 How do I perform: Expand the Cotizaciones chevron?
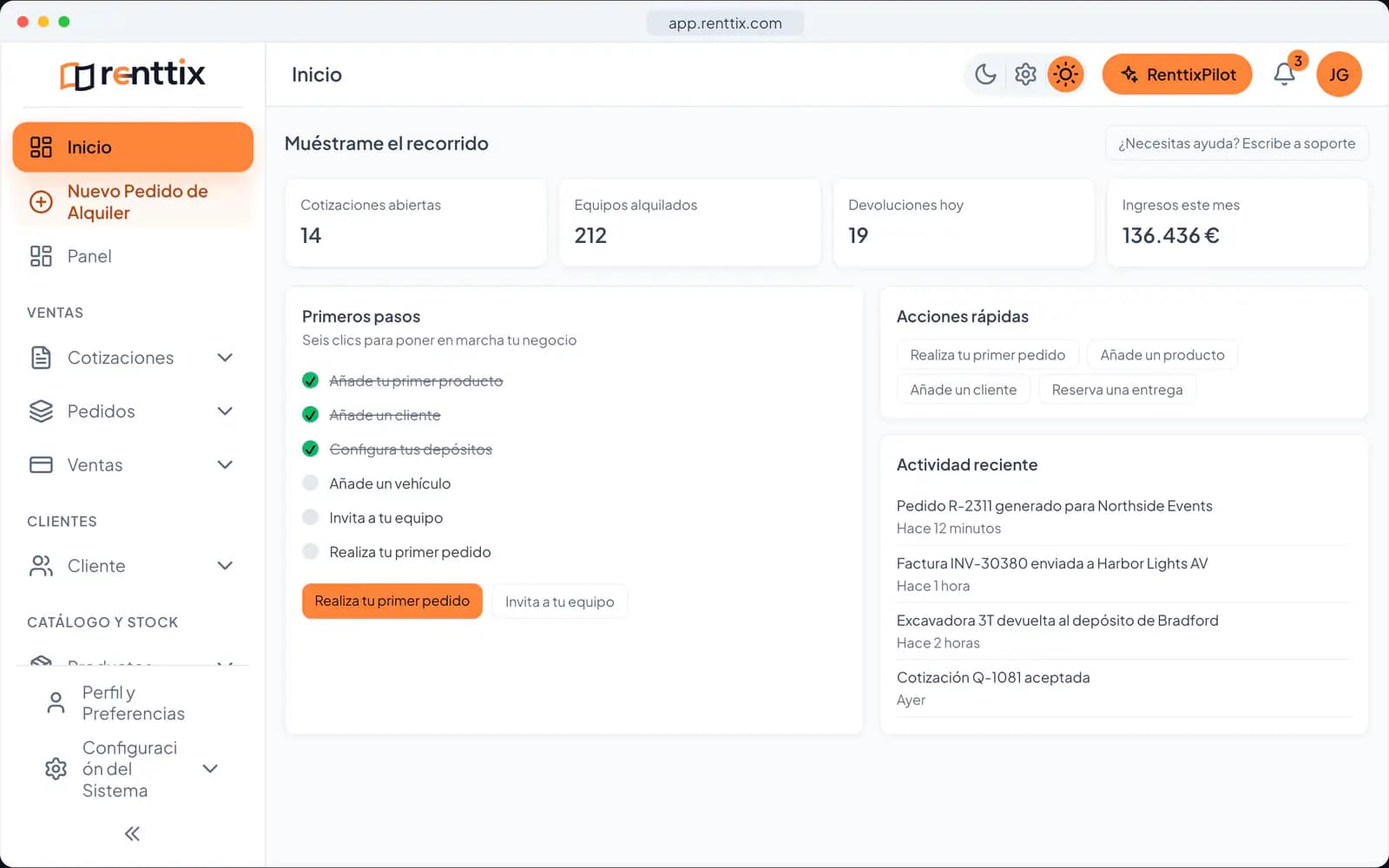click(225, 358)
